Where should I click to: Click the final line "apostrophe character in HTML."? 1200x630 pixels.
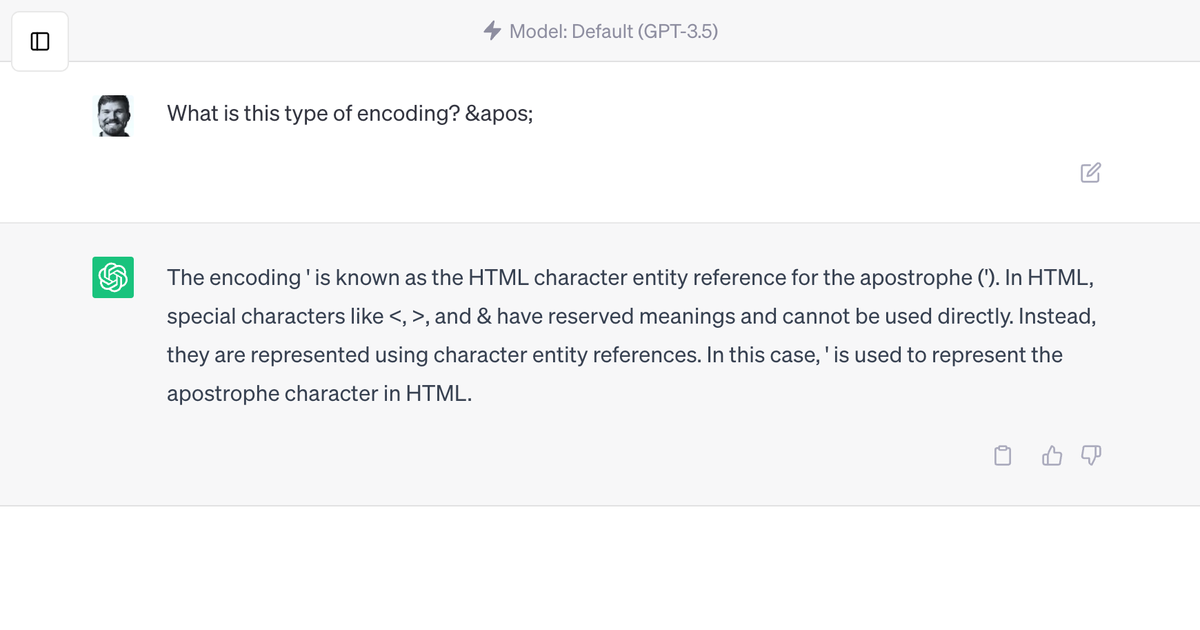coord(318,394)
